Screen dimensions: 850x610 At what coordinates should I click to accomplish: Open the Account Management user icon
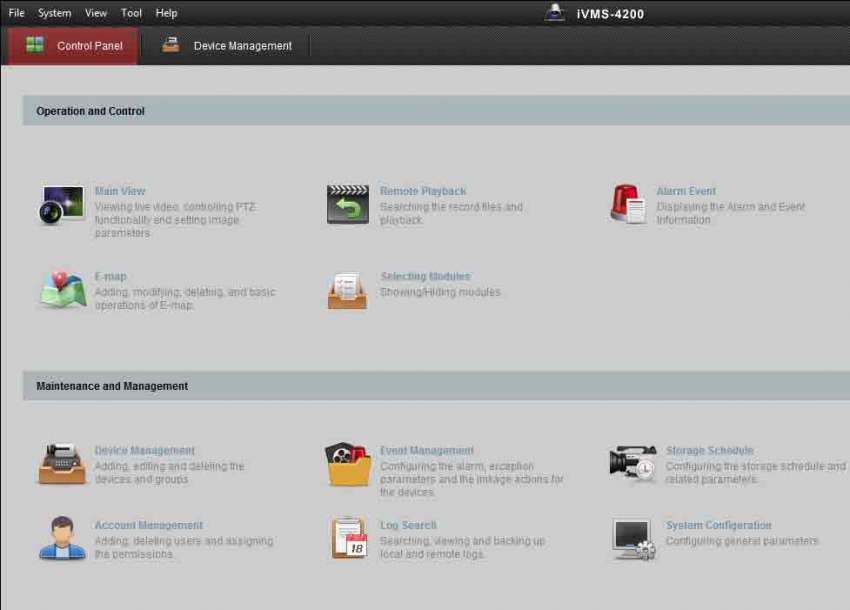(62, 538)
